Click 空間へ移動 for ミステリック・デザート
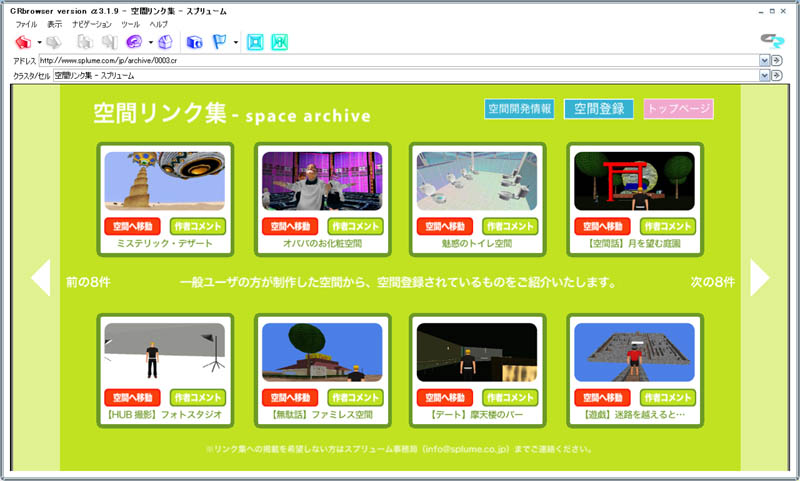 pos(133,226)
